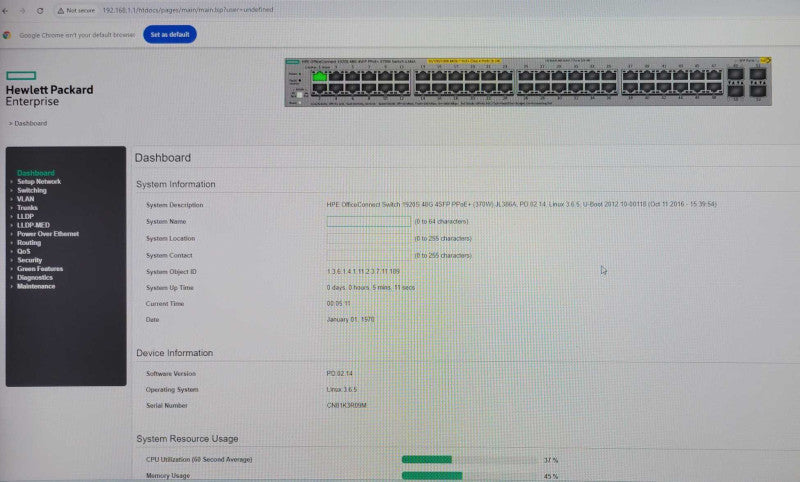Set Chrome as default browser
This screenshot has width=800, height=482.
[x=170, y=35]
